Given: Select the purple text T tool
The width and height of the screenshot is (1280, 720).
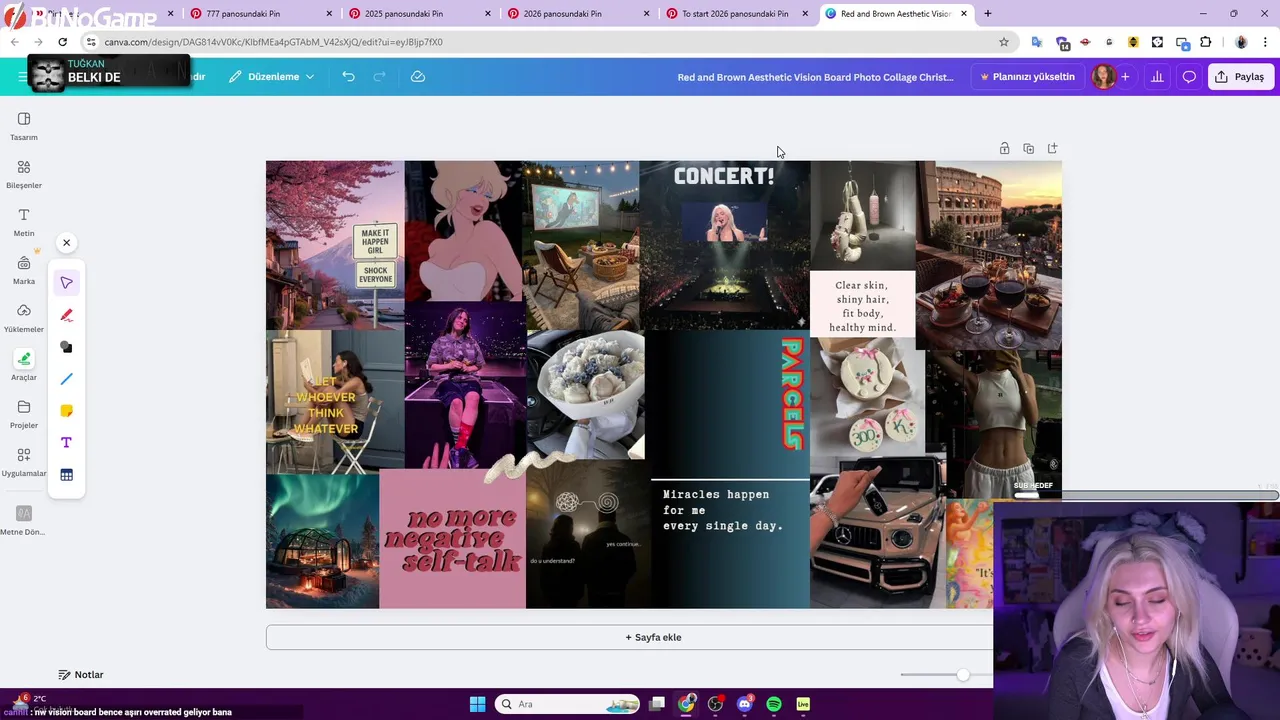Looking at the screenshot, I should tap(66, 443).
